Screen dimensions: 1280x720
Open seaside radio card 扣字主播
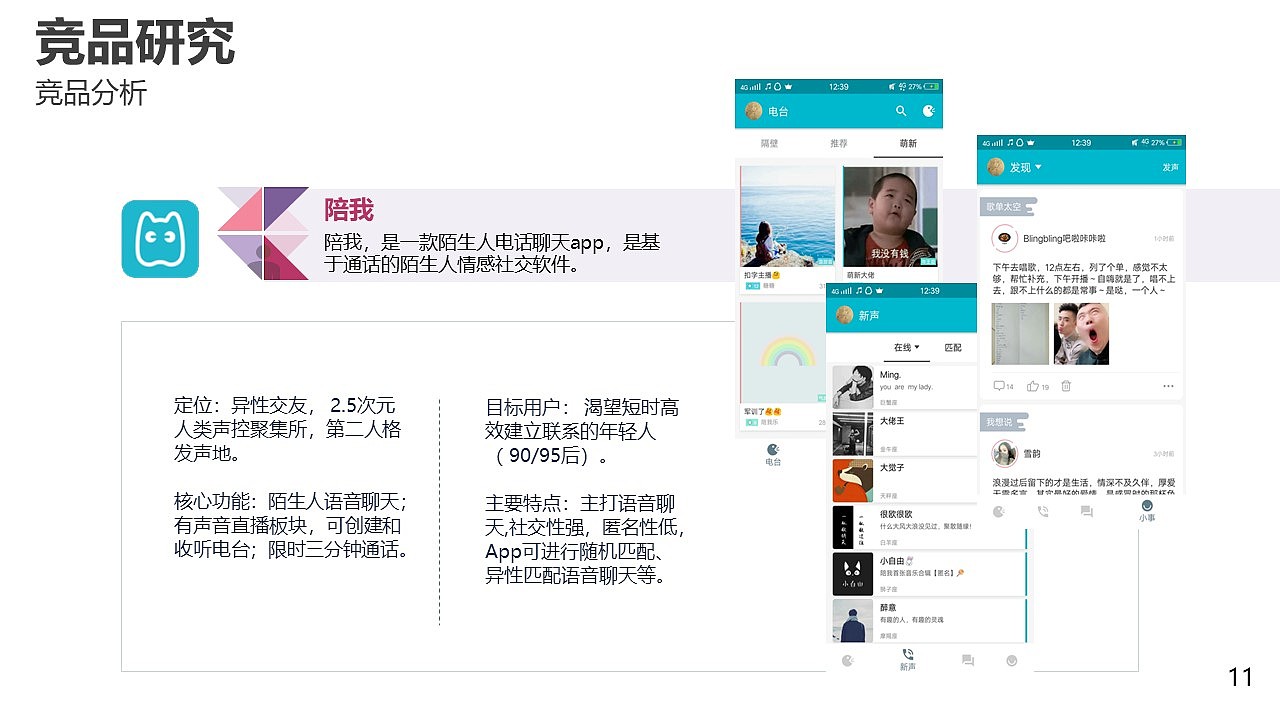pos(787,229)
